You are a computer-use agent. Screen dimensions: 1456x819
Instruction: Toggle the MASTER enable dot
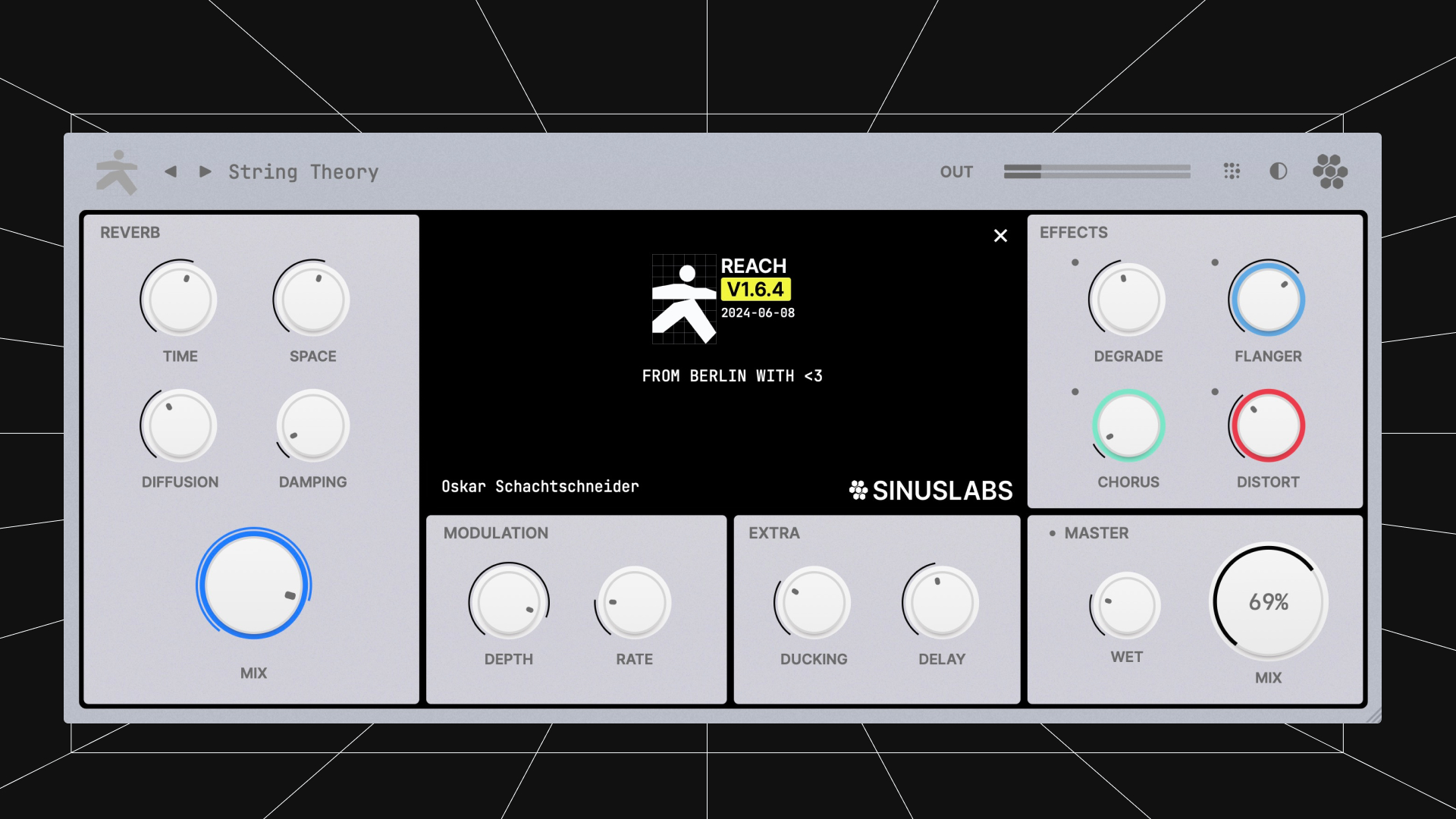1052,533
